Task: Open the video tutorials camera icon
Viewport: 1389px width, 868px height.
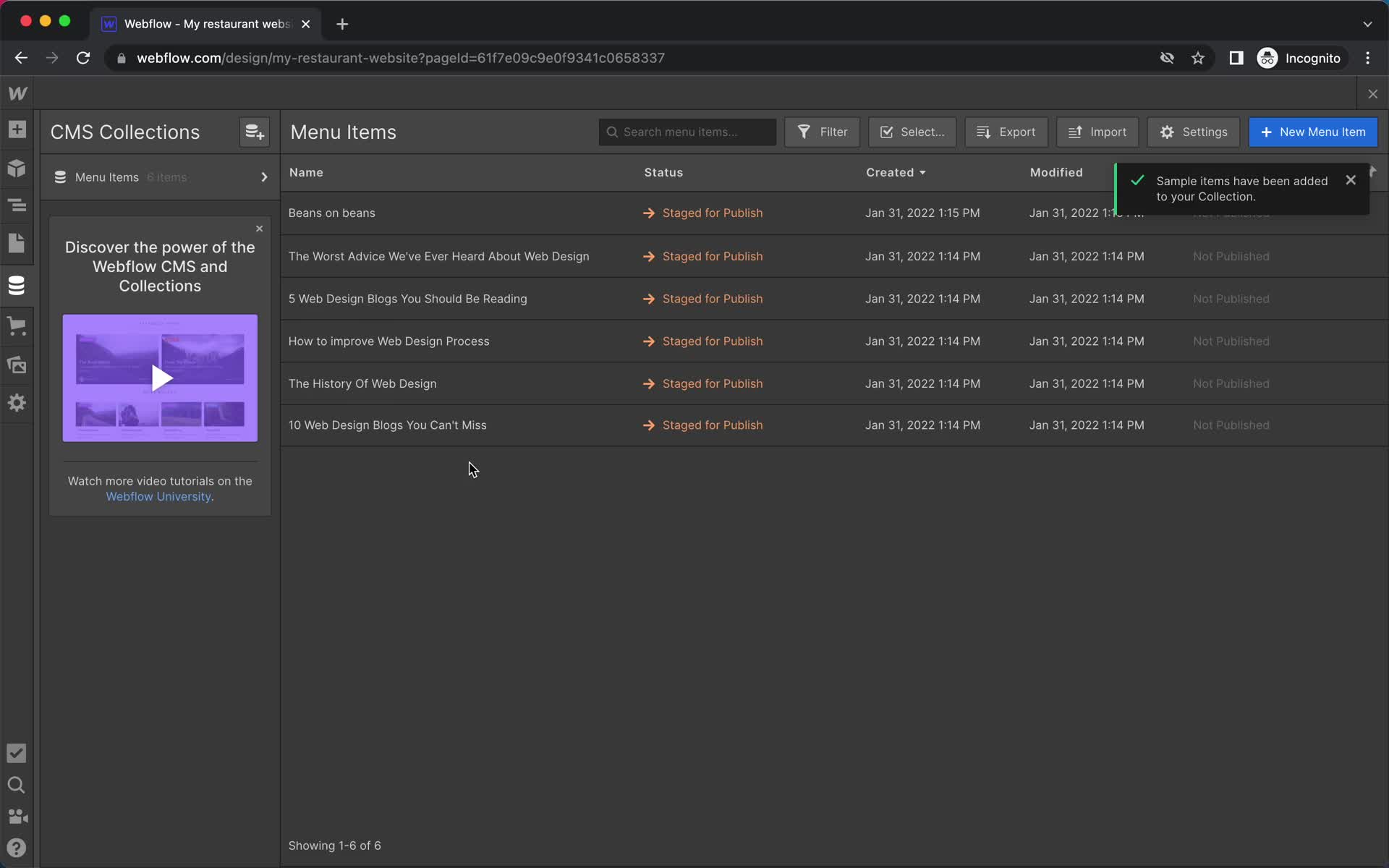Action: [17, 817]
